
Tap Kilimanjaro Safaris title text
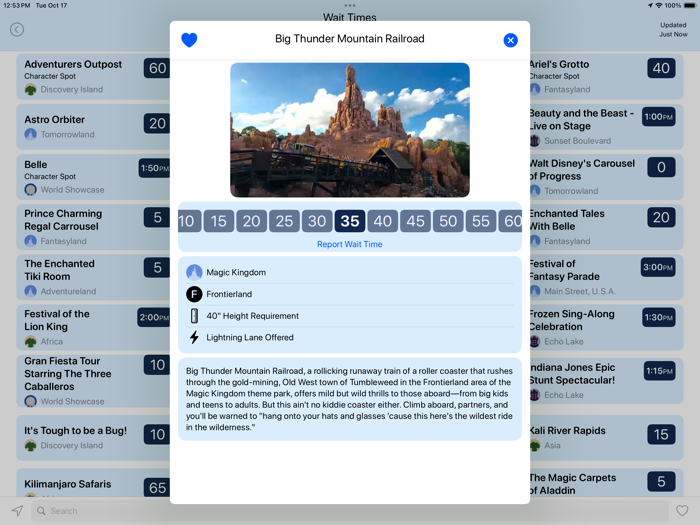(68, 484)
